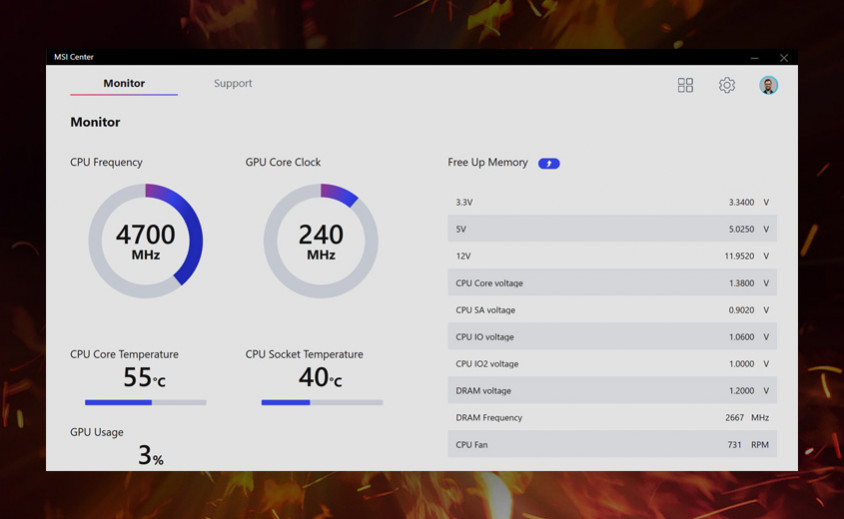This screenshot has height=519, width=844.
Task: Click the CPU Socket Temperature bar
Action: click(x=322, y=402)
